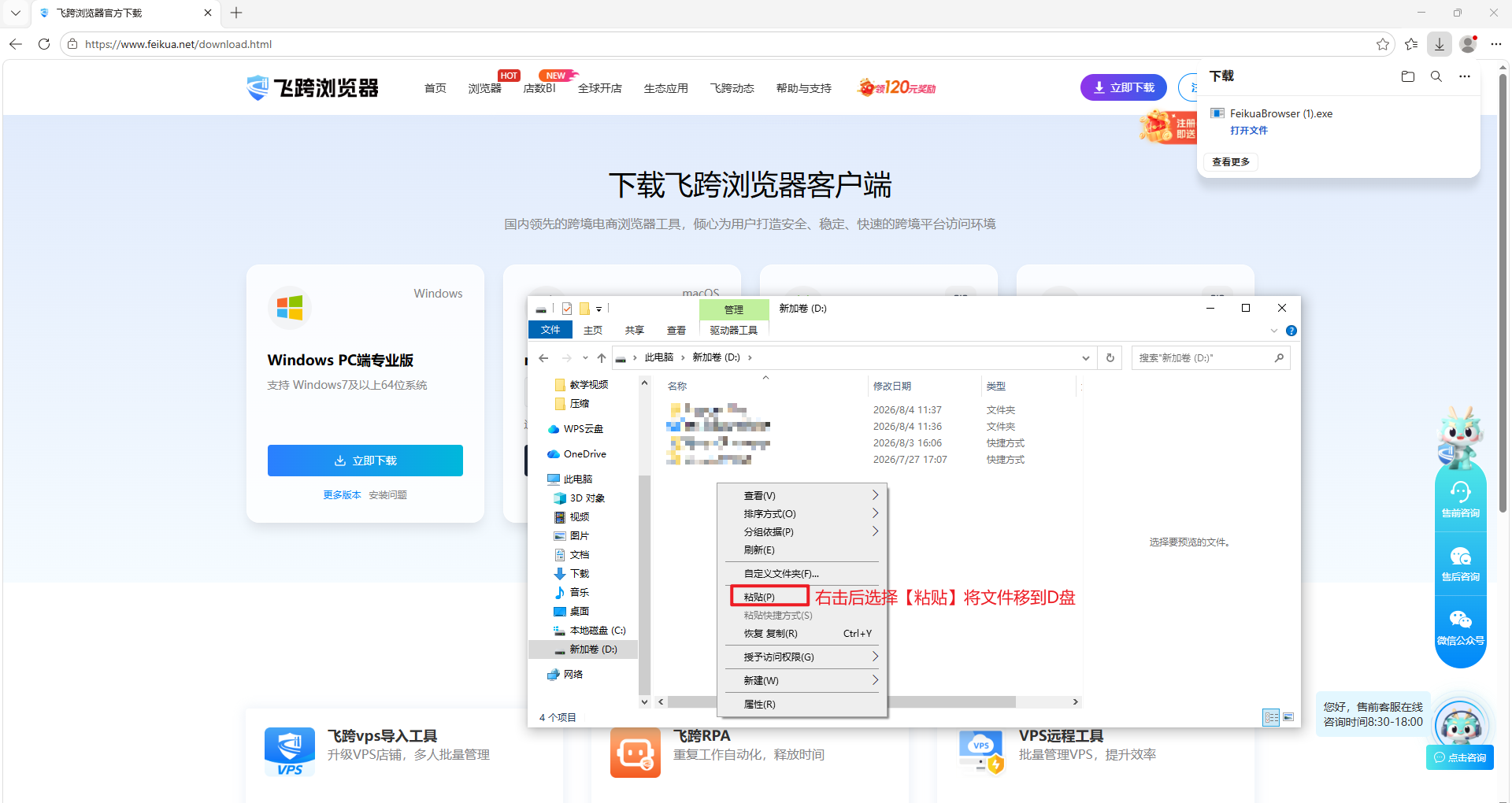
Task: Switch to the Explorer 共享 ribbon tab
Action: point(635,330)
